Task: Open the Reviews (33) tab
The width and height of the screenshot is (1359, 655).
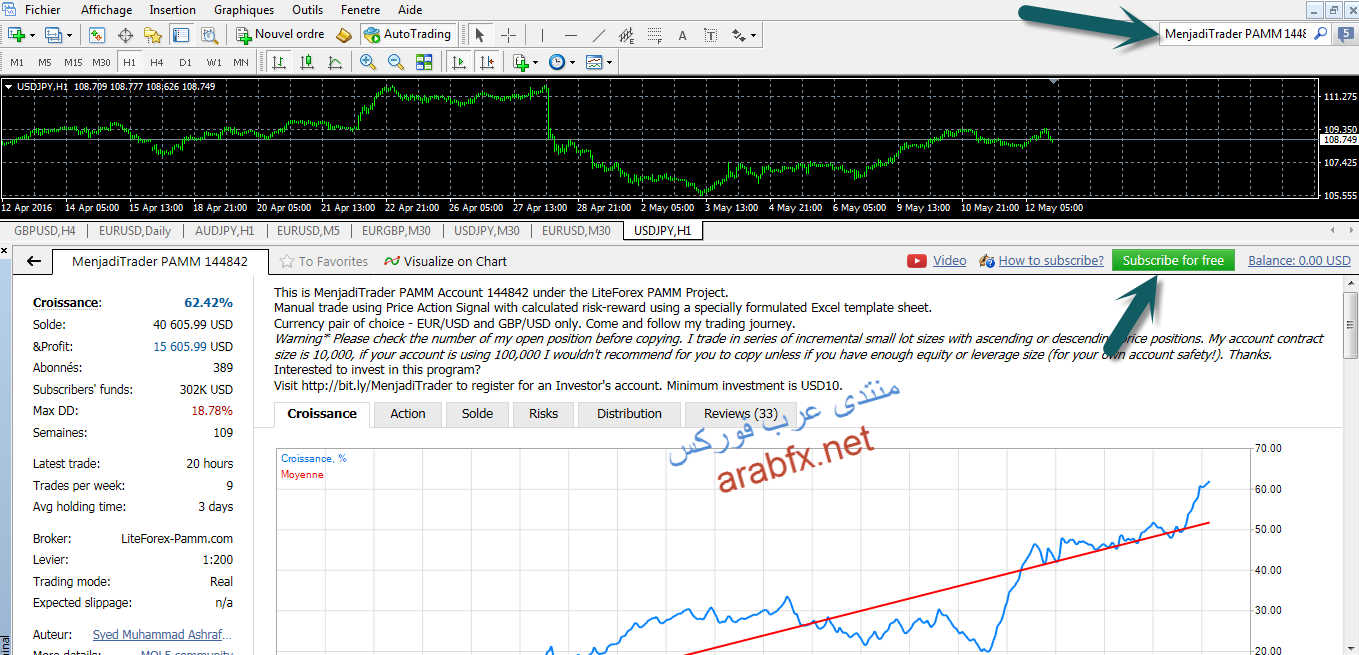Action: click(x=740, y=414)
